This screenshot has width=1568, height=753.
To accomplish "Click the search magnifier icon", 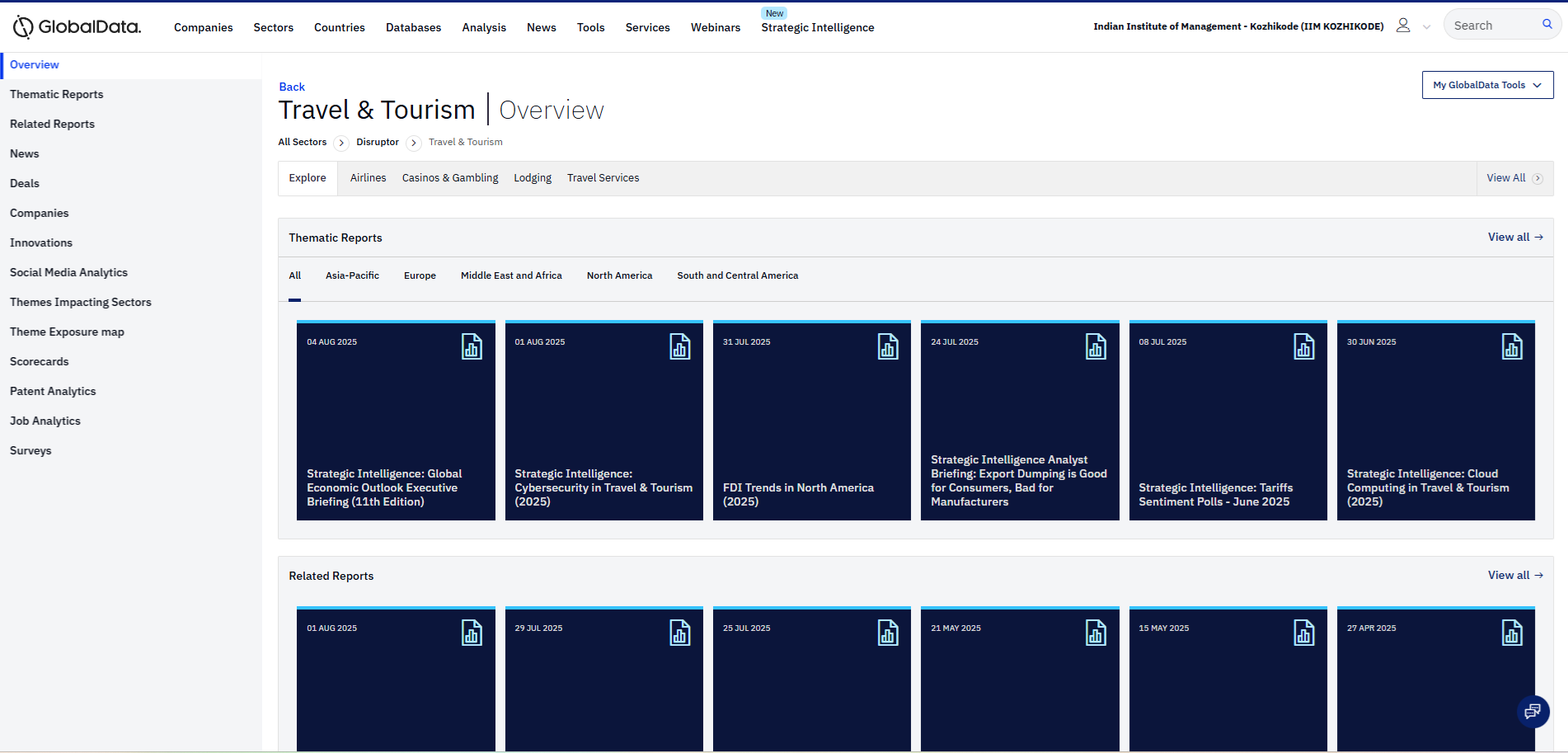I will (x=1547, y=25).
